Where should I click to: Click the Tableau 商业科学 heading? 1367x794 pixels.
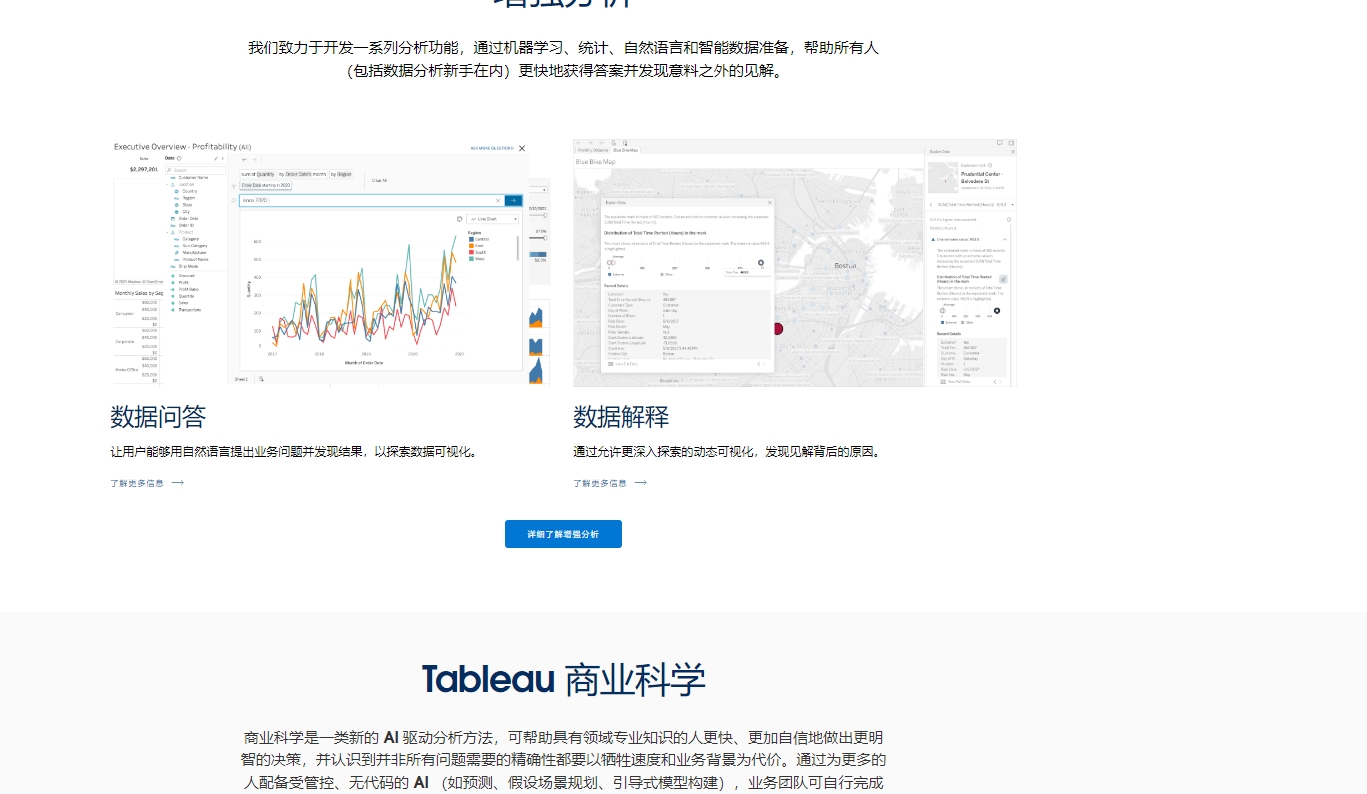563,680
